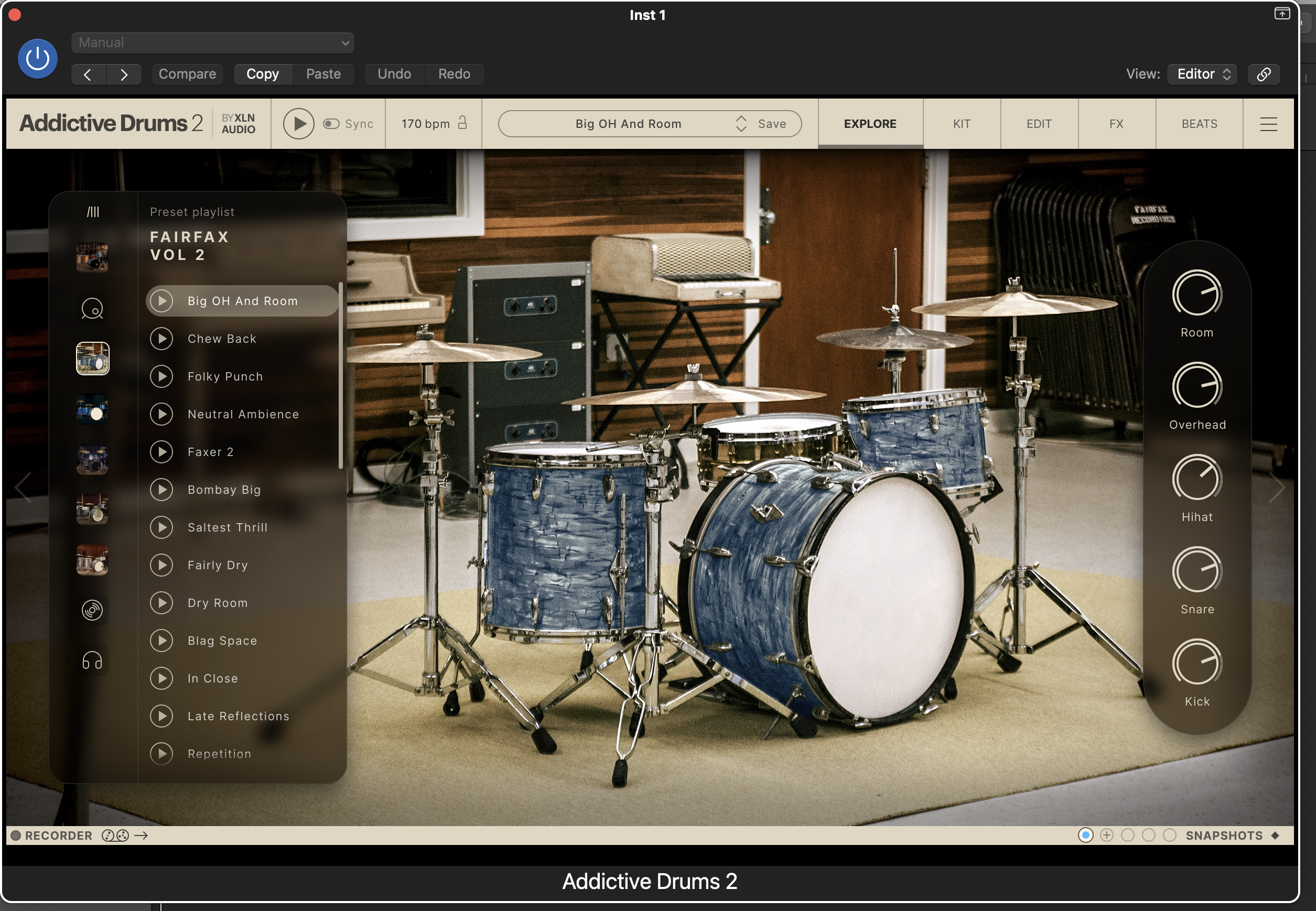Screen dimensions: 1316x911
Task: Select the Dry Room preset name
Action: (x=218, y=603)
